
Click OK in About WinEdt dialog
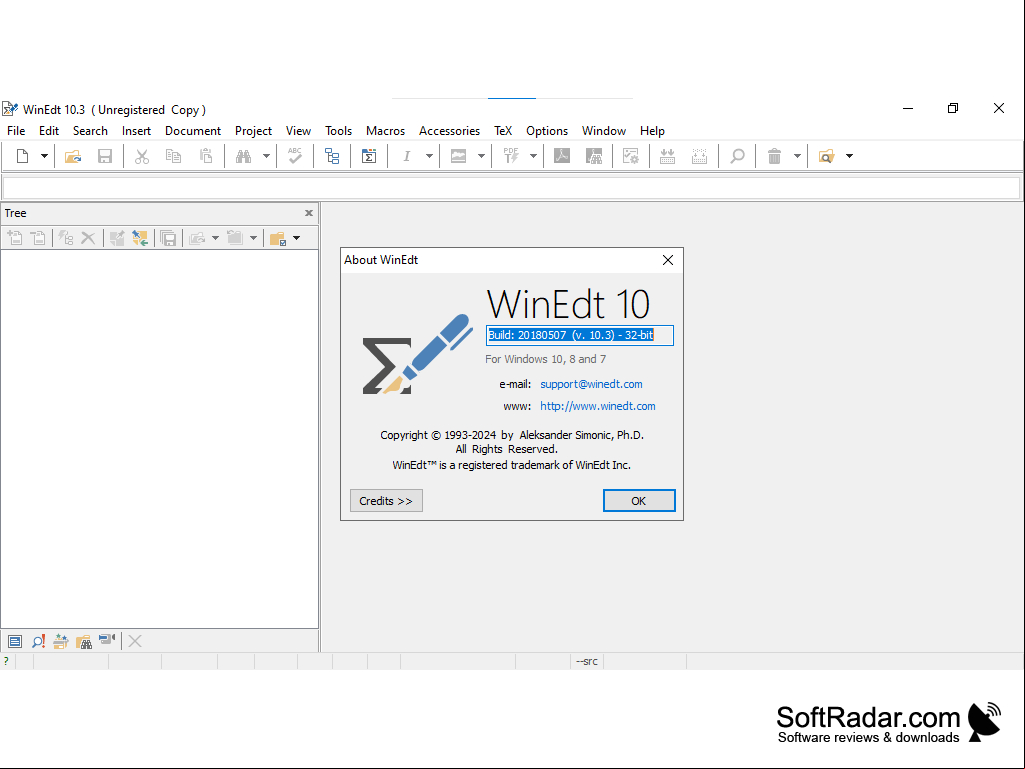639,501
